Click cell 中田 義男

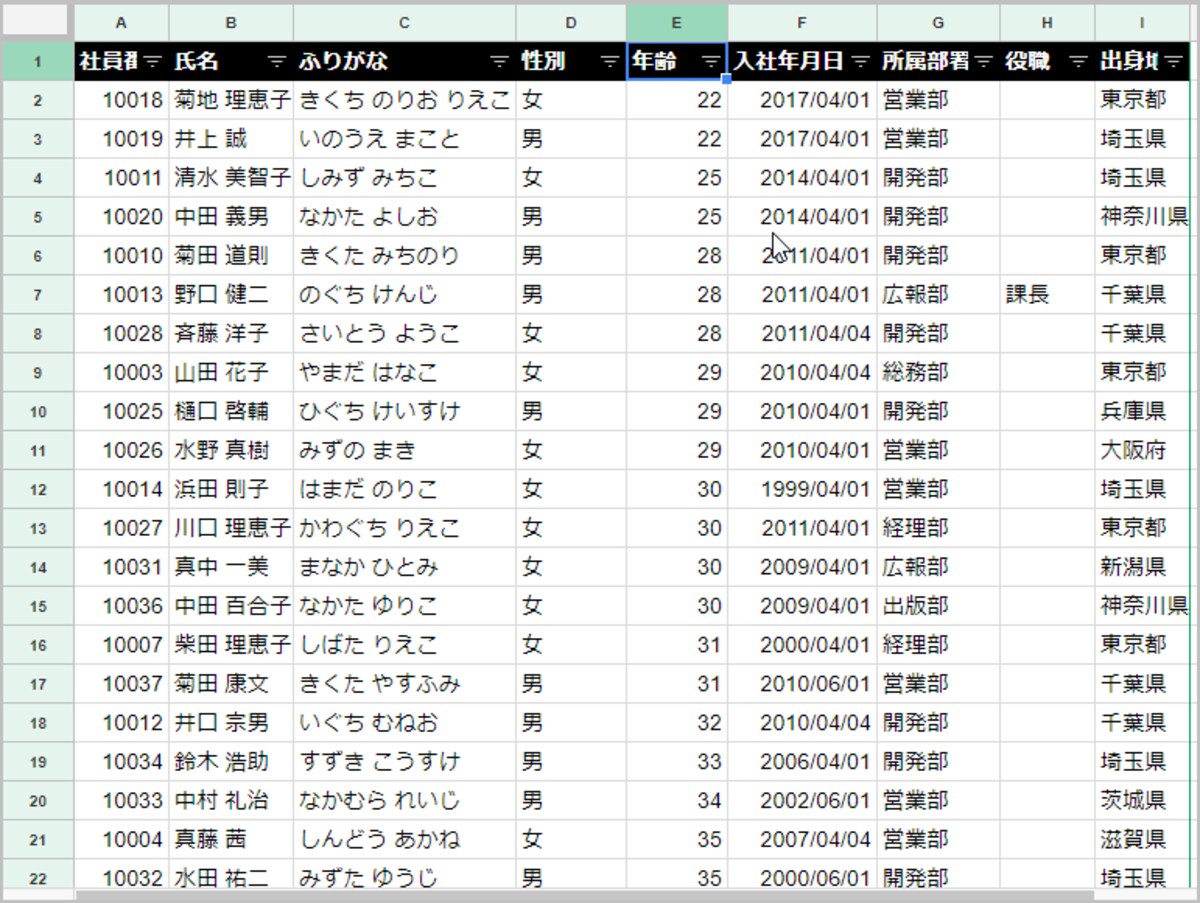(x=231, y=217)
